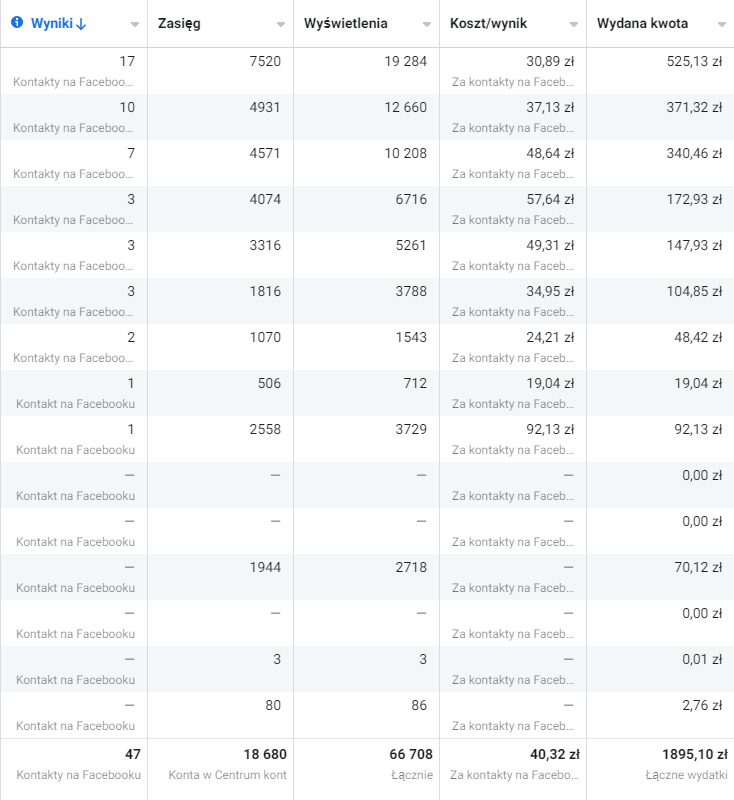Click the Wydana kwota column header
Viewport: 734px width, 800px height.
(642, 23)
